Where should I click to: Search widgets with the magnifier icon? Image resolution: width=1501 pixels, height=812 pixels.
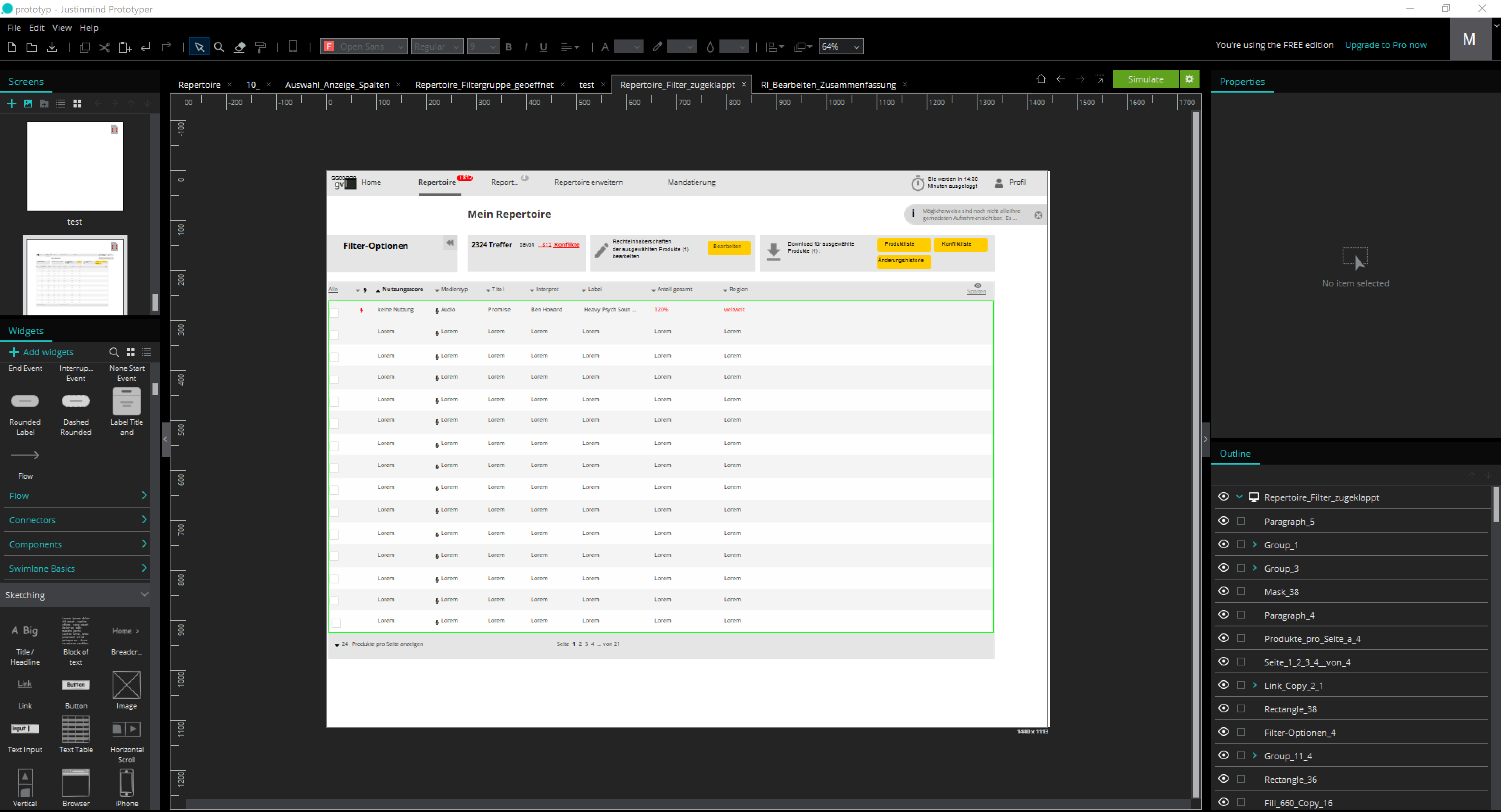(x=114, y=352)
